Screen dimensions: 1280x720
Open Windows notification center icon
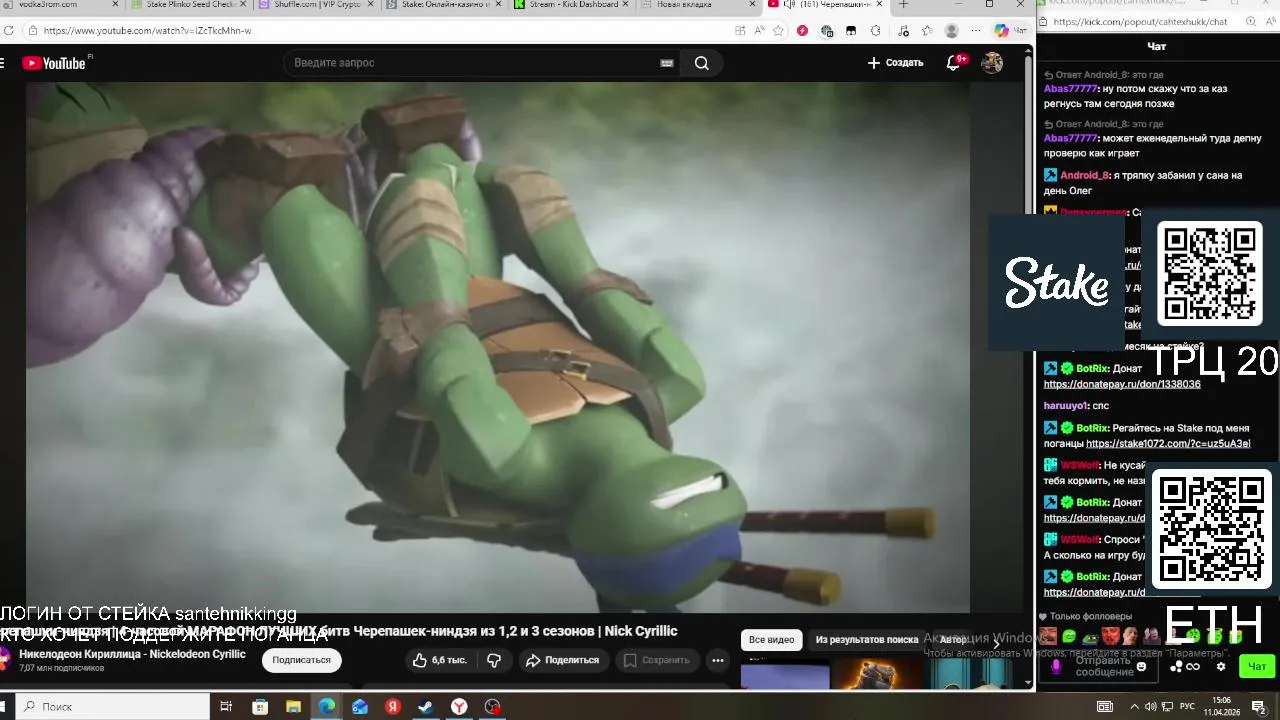coord(1259,707)
